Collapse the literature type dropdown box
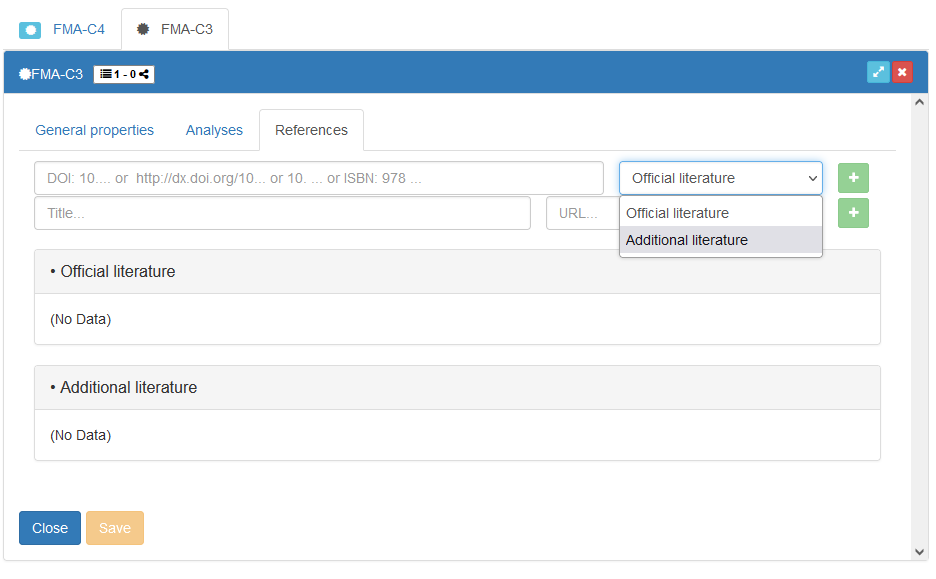 [x=720, y=178]
